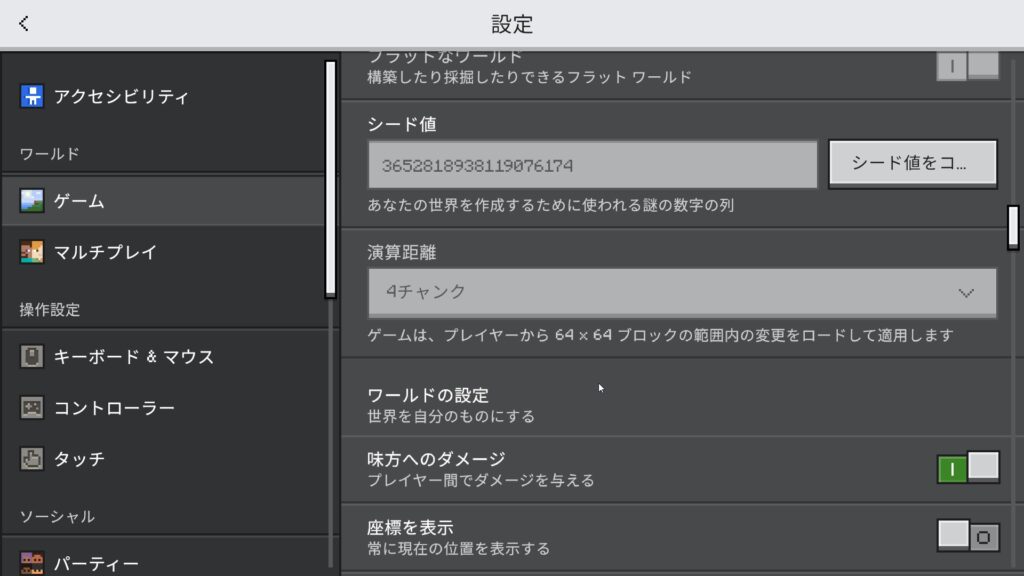
Task: Click the 操作設定 category header
Action: pyautogui.click(x=50, y=310)
